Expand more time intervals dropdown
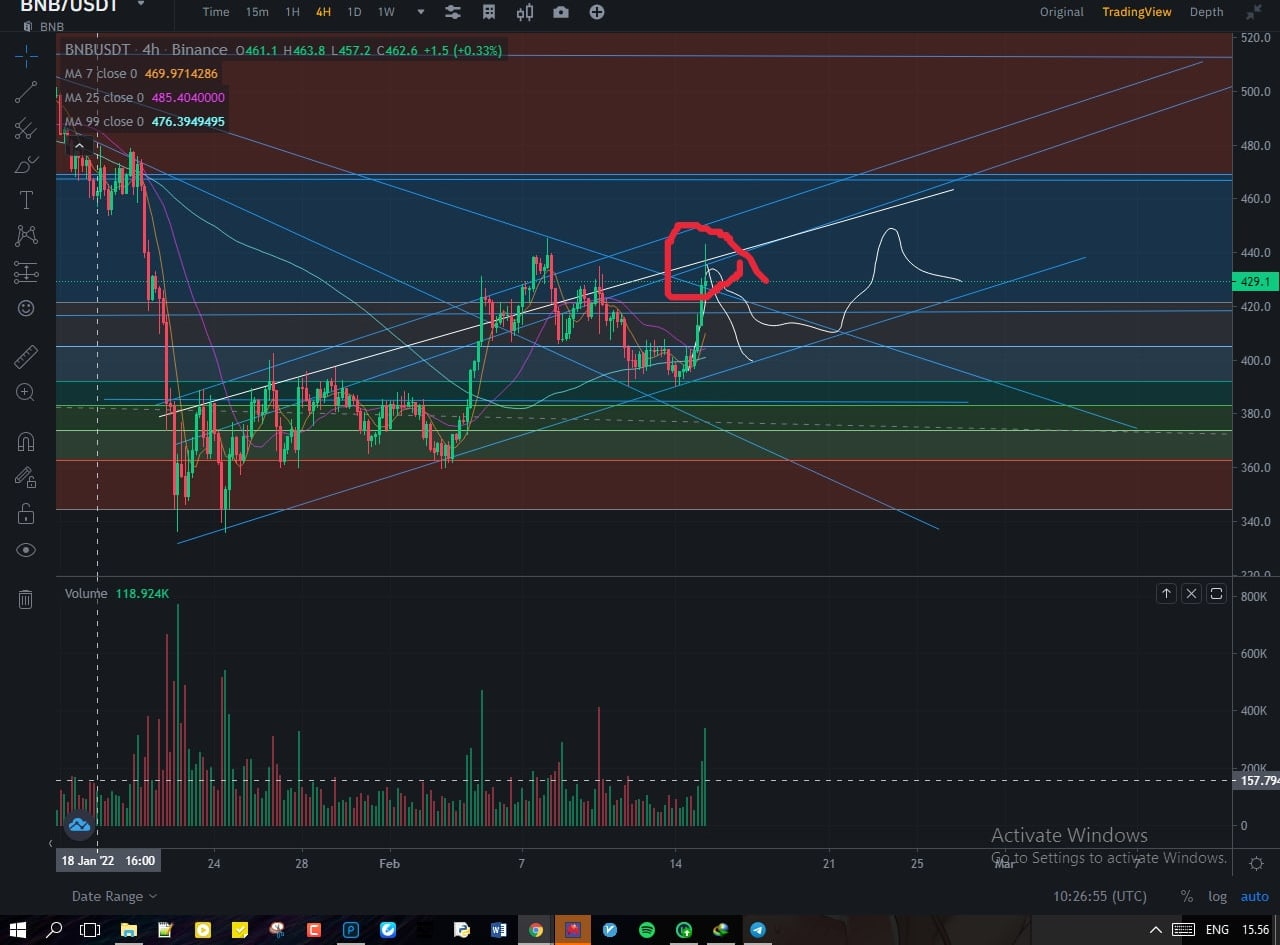 tap(420, 12)
